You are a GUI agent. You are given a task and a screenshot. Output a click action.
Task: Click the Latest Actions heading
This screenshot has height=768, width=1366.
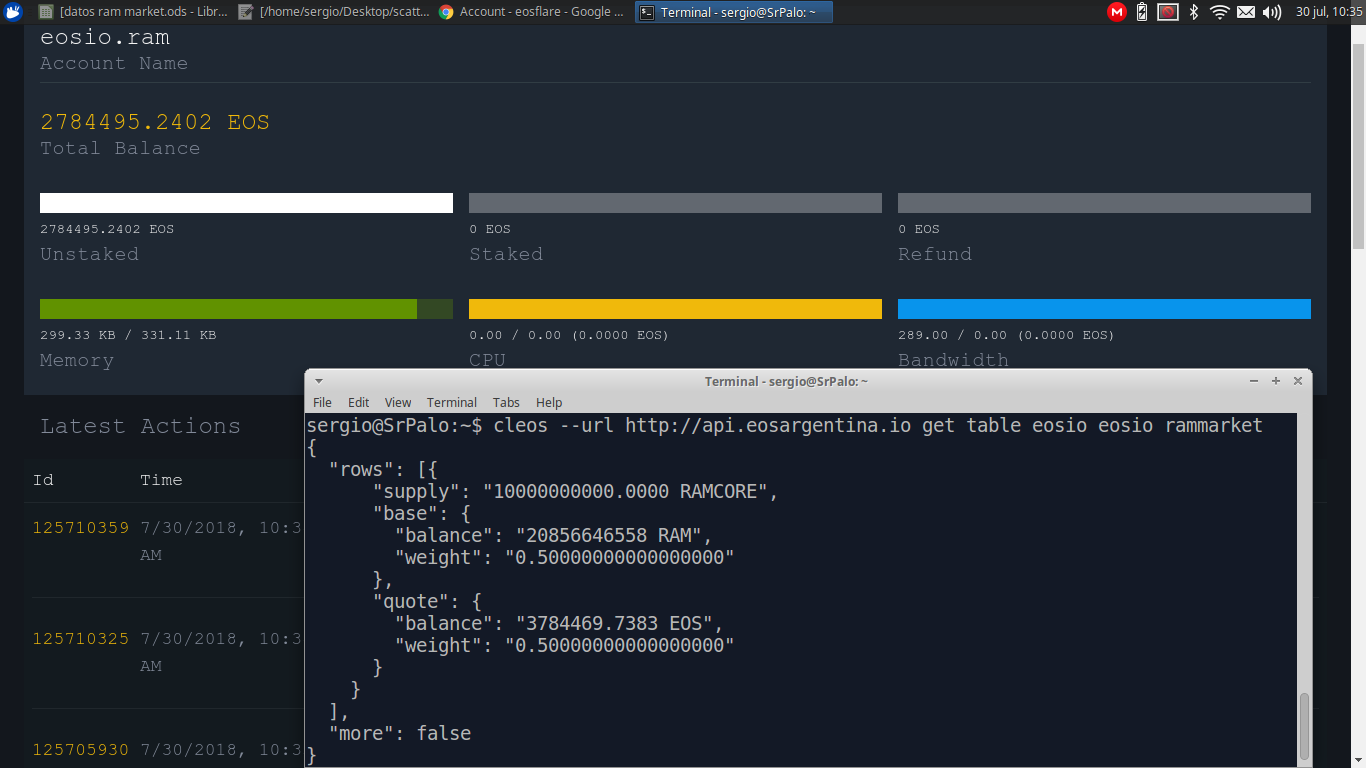click(140, 426)
